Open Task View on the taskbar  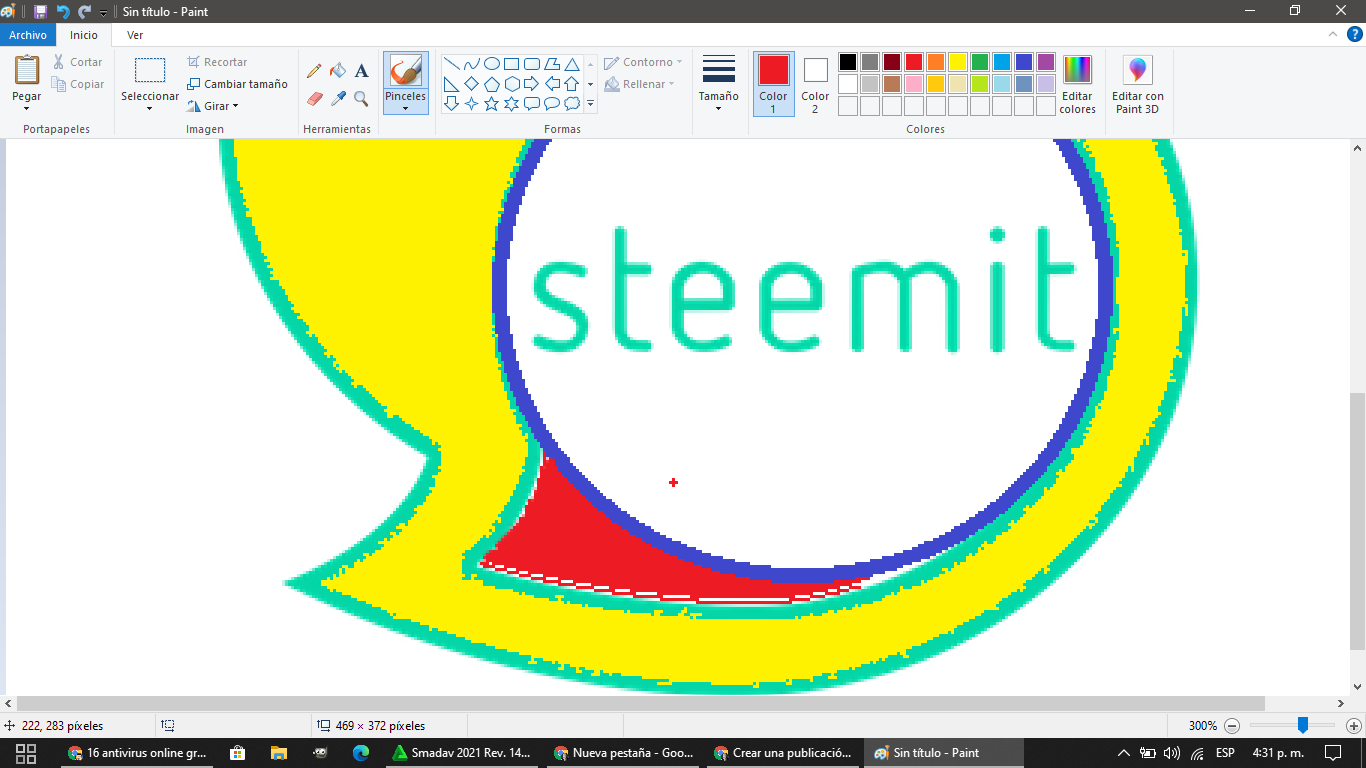pyautogui.click(x=26, y=753)
